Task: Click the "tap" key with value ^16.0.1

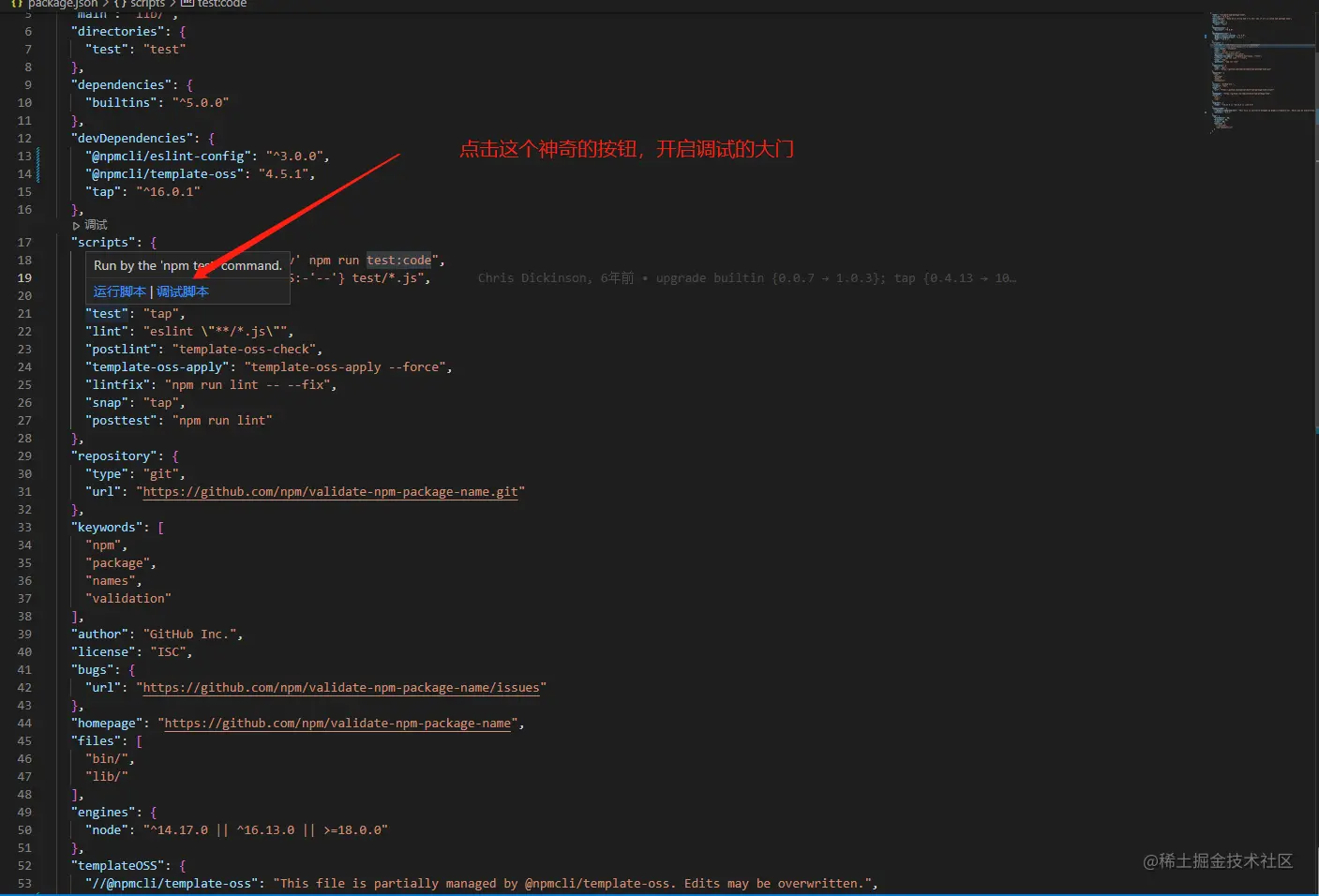Action: [103, 192]
